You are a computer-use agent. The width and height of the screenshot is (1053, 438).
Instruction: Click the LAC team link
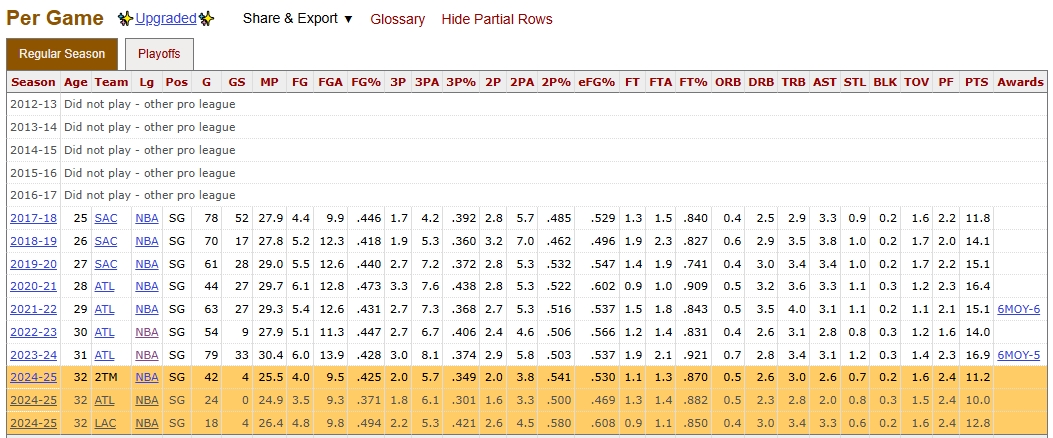(106, 424)
